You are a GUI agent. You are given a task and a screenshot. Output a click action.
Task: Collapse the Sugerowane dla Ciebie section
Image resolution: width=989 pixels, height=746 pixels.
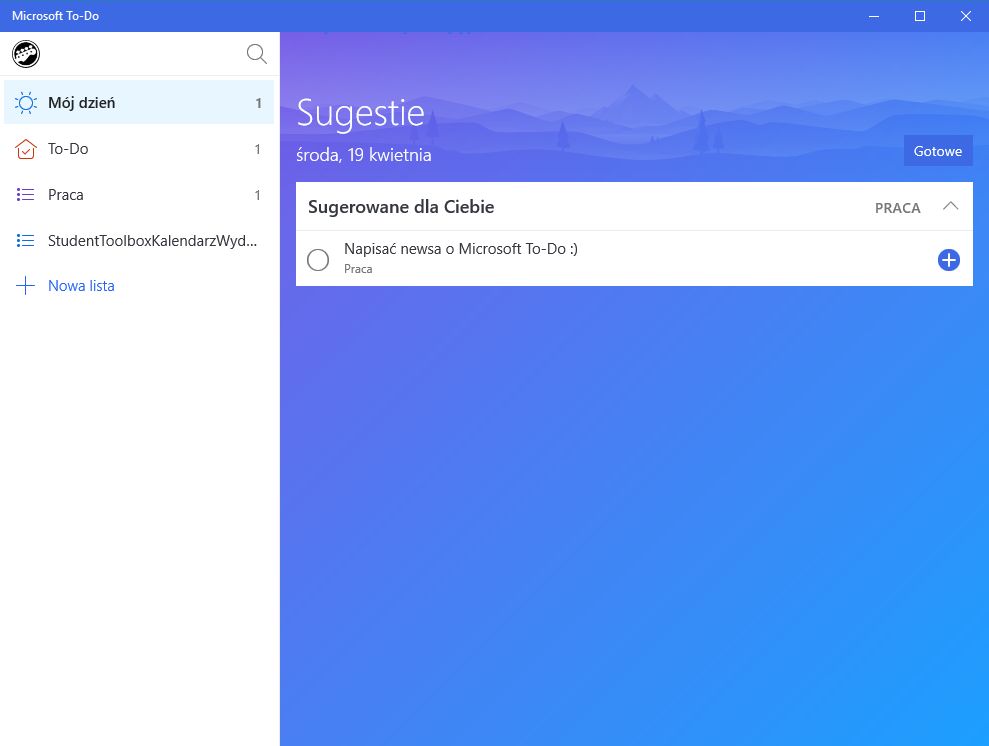point(951,206)
